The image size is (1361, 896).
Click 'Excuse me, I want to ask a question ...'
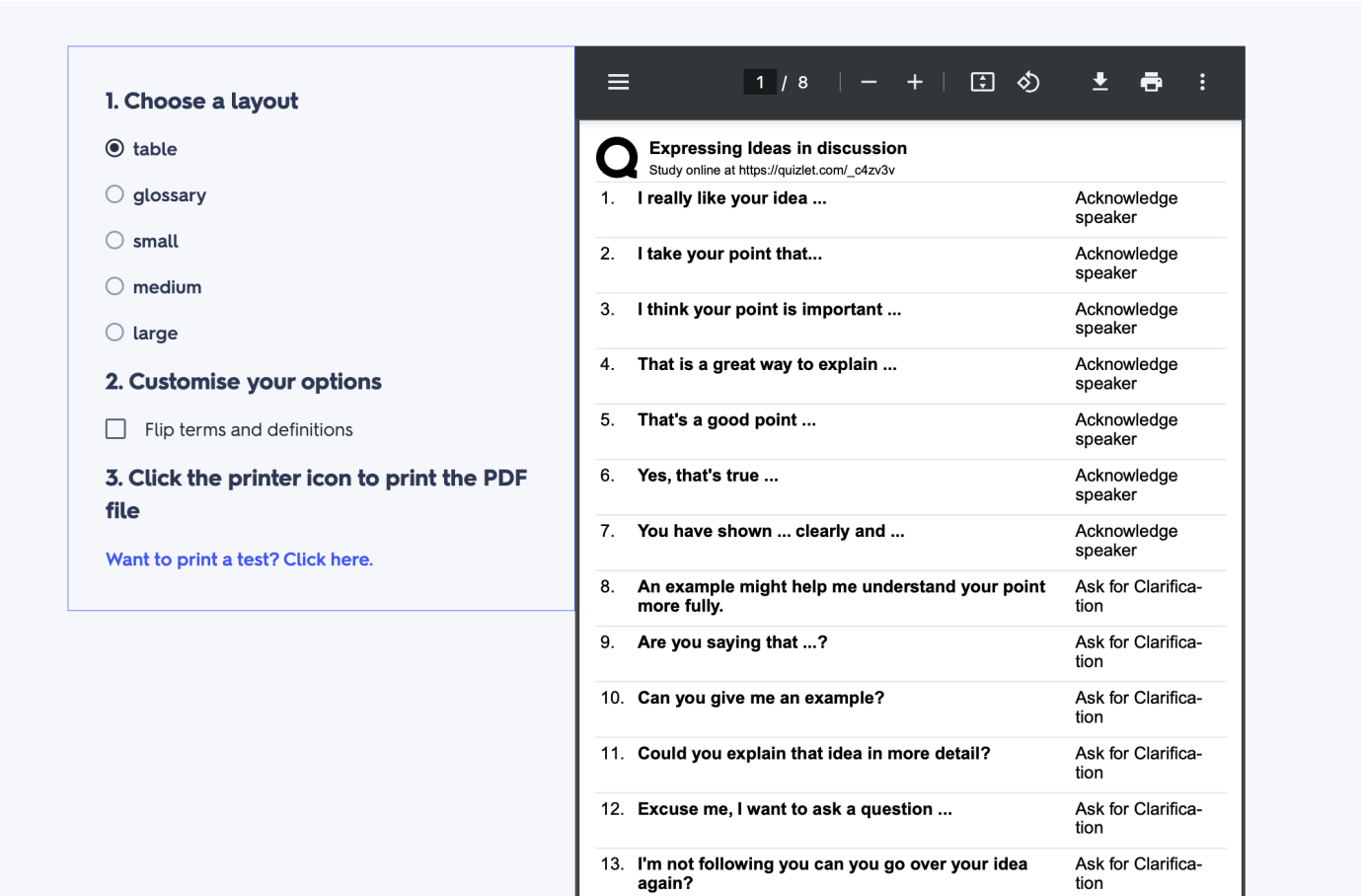click(794, 809)
